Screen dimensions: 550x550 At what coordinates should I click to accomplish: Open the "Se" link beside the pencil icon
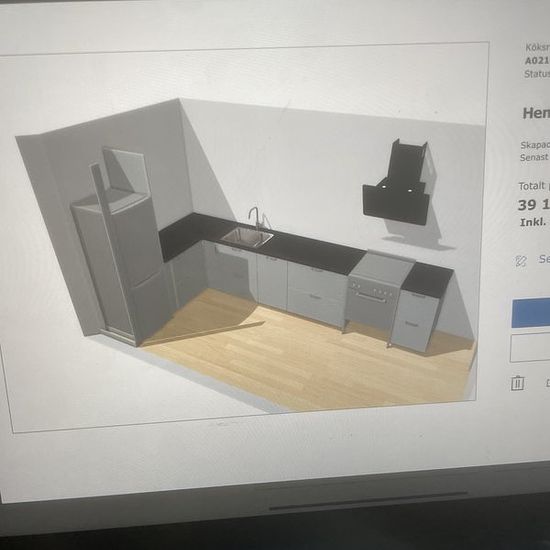click(544, 259)
